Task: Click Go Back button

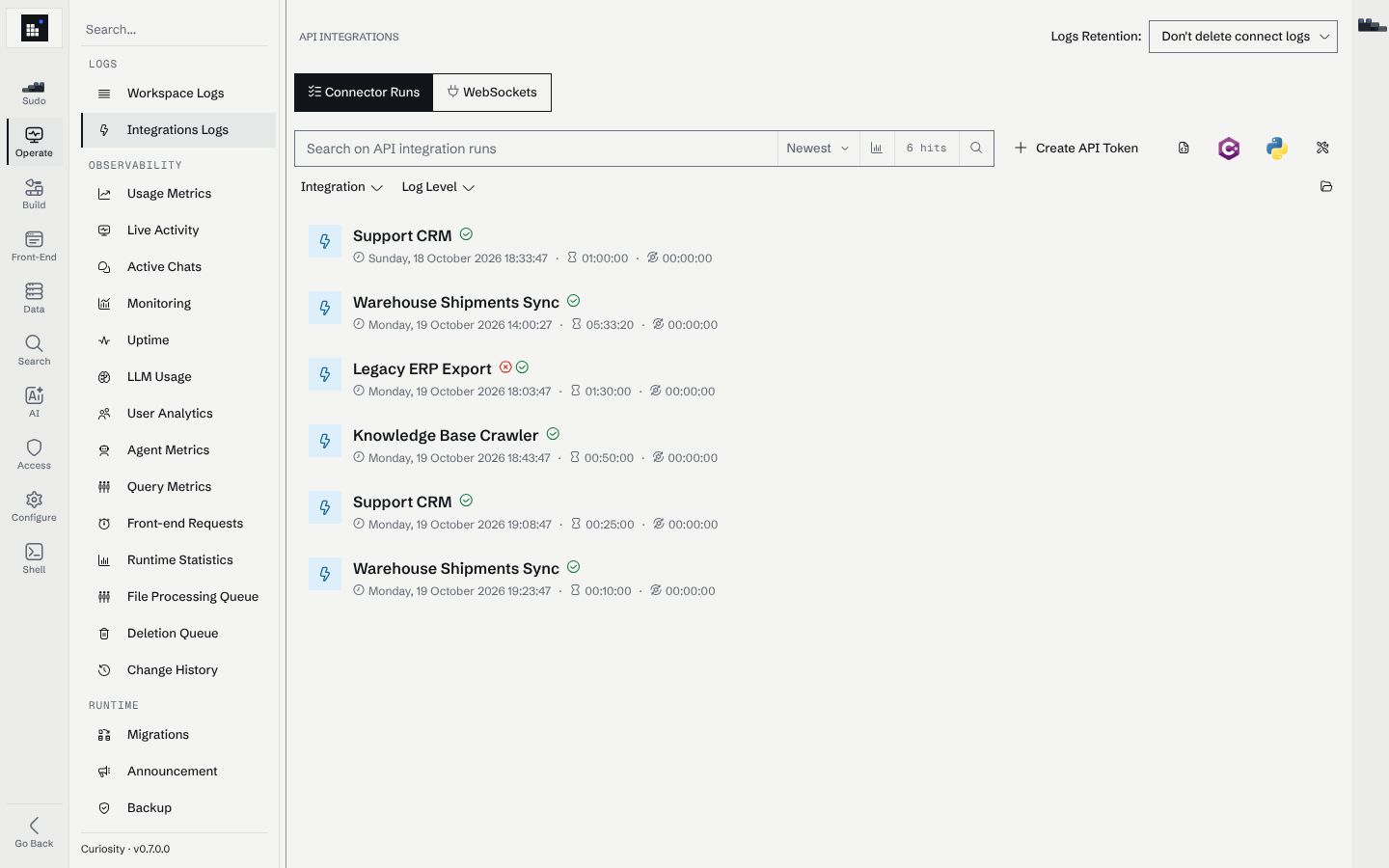Action: pos(34,832)
